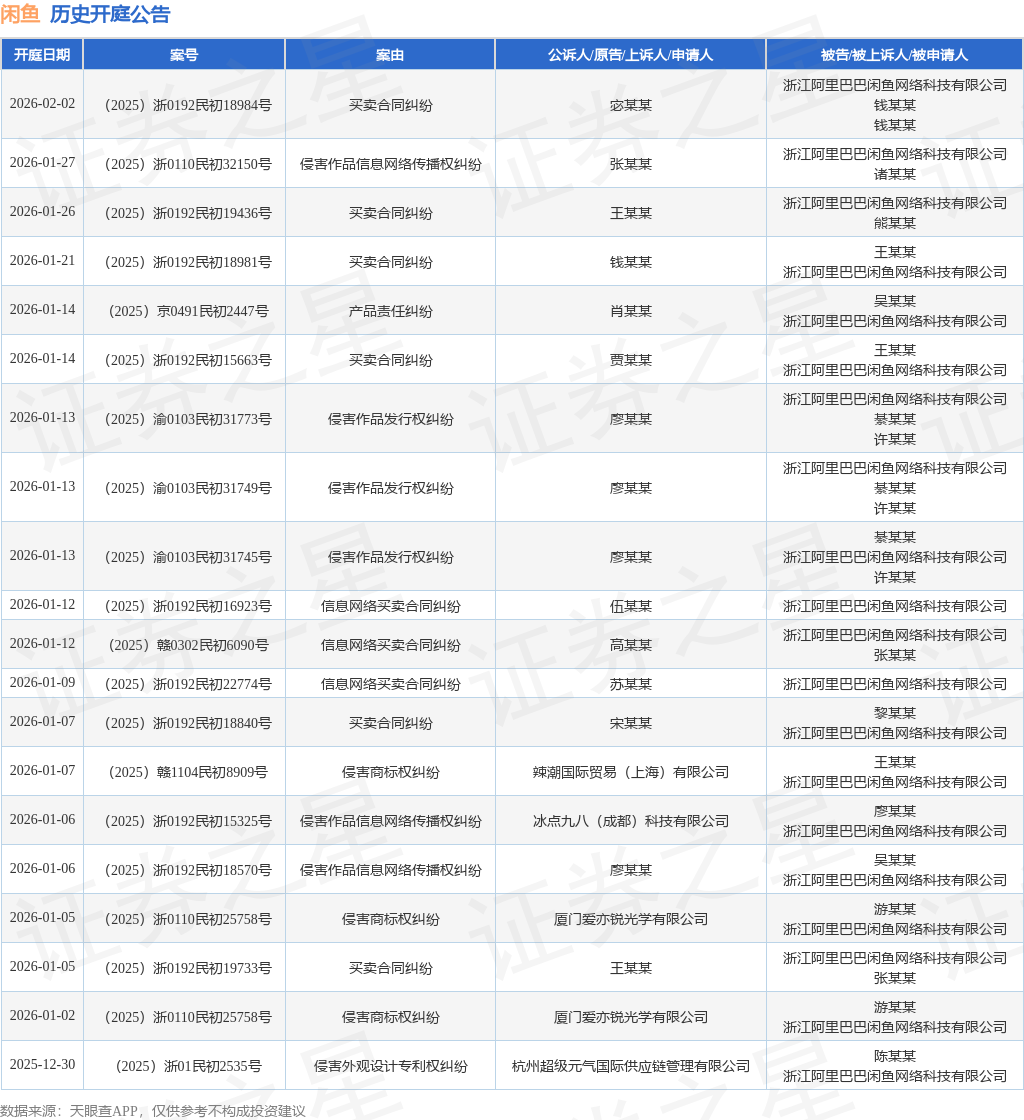Select case number 浙0192民初15663号
Screen dimensions: 1024x1120
(x=188, y=360)
